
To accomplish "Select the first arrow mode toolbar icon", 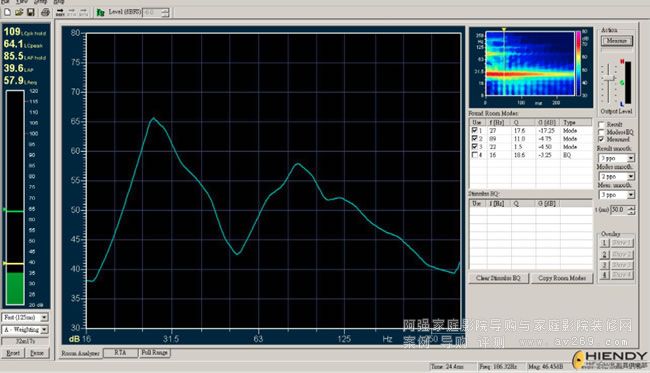I will point(60,12).
